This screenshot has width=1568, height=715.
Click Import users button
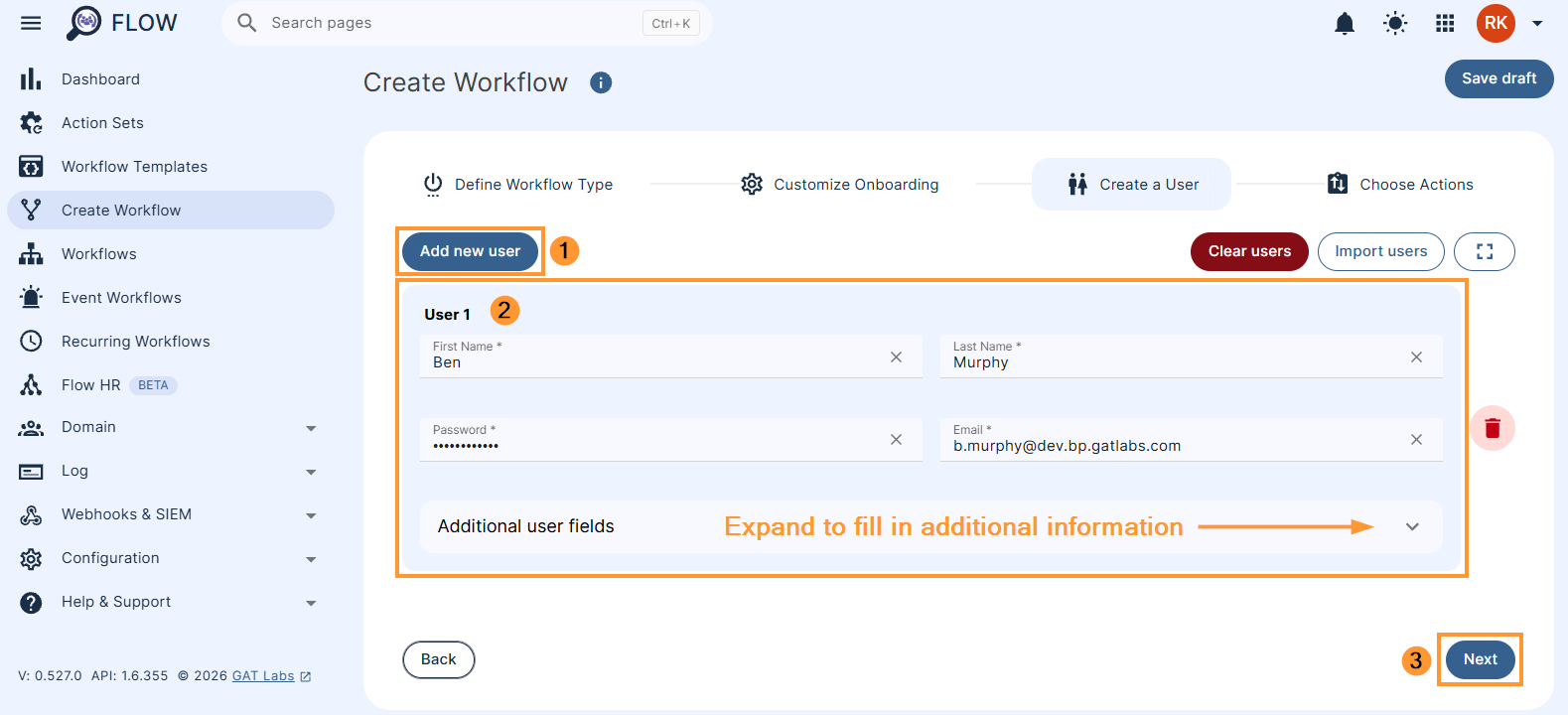click(x=1380, y=251)
